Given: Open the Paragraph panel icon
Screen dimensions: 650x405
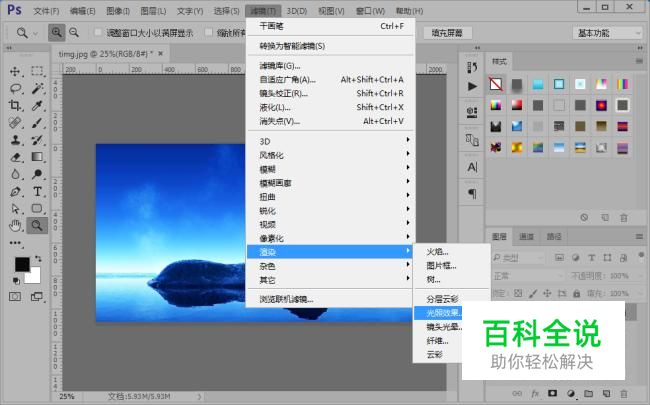Looking at the screenshot, I should click(472, 193).
